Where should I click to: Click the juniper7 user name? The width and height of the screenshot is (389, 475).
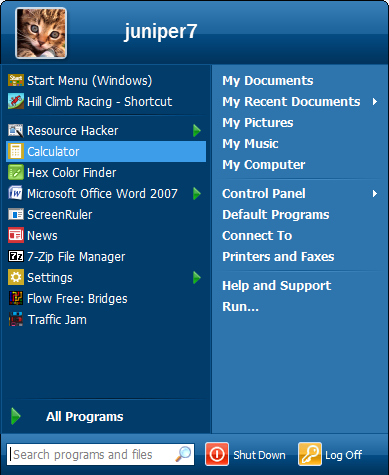point(161,32)
